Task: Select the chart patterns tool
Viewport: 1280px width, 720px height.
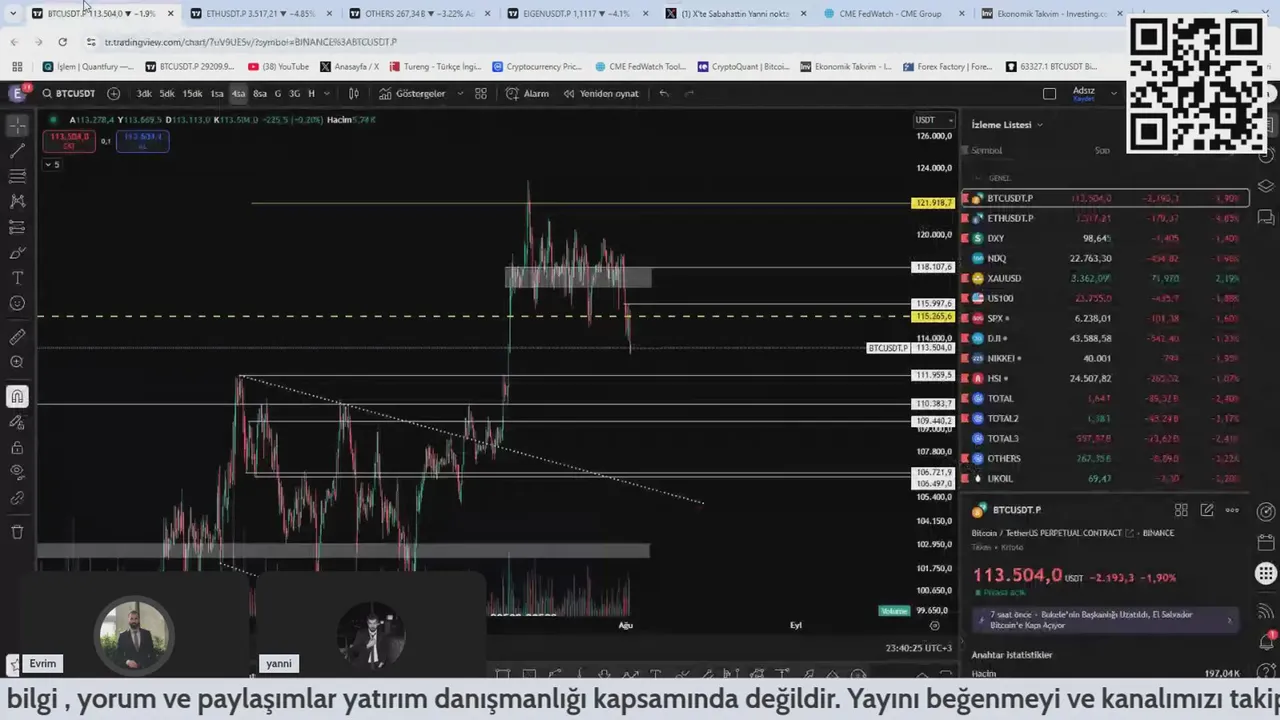Action: 17,201
